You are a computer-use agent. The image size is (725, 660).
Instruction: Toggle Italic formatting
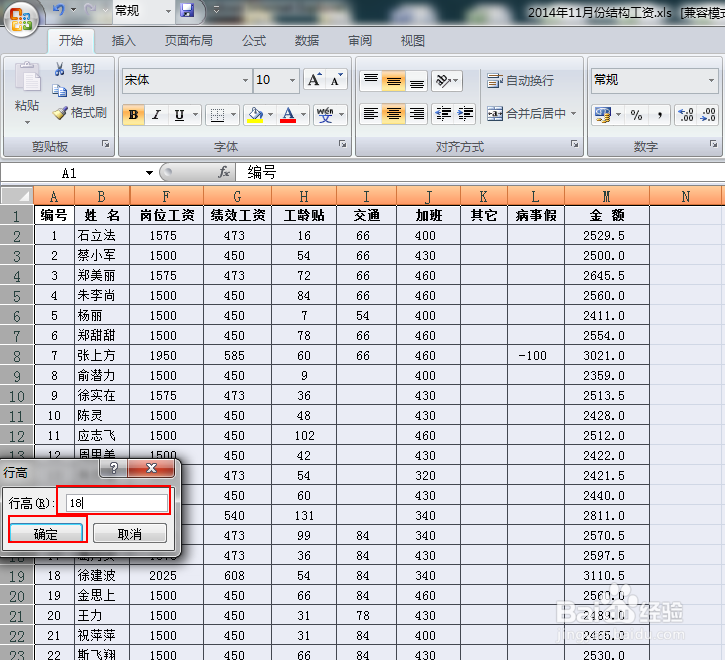[x=156, y=115]
